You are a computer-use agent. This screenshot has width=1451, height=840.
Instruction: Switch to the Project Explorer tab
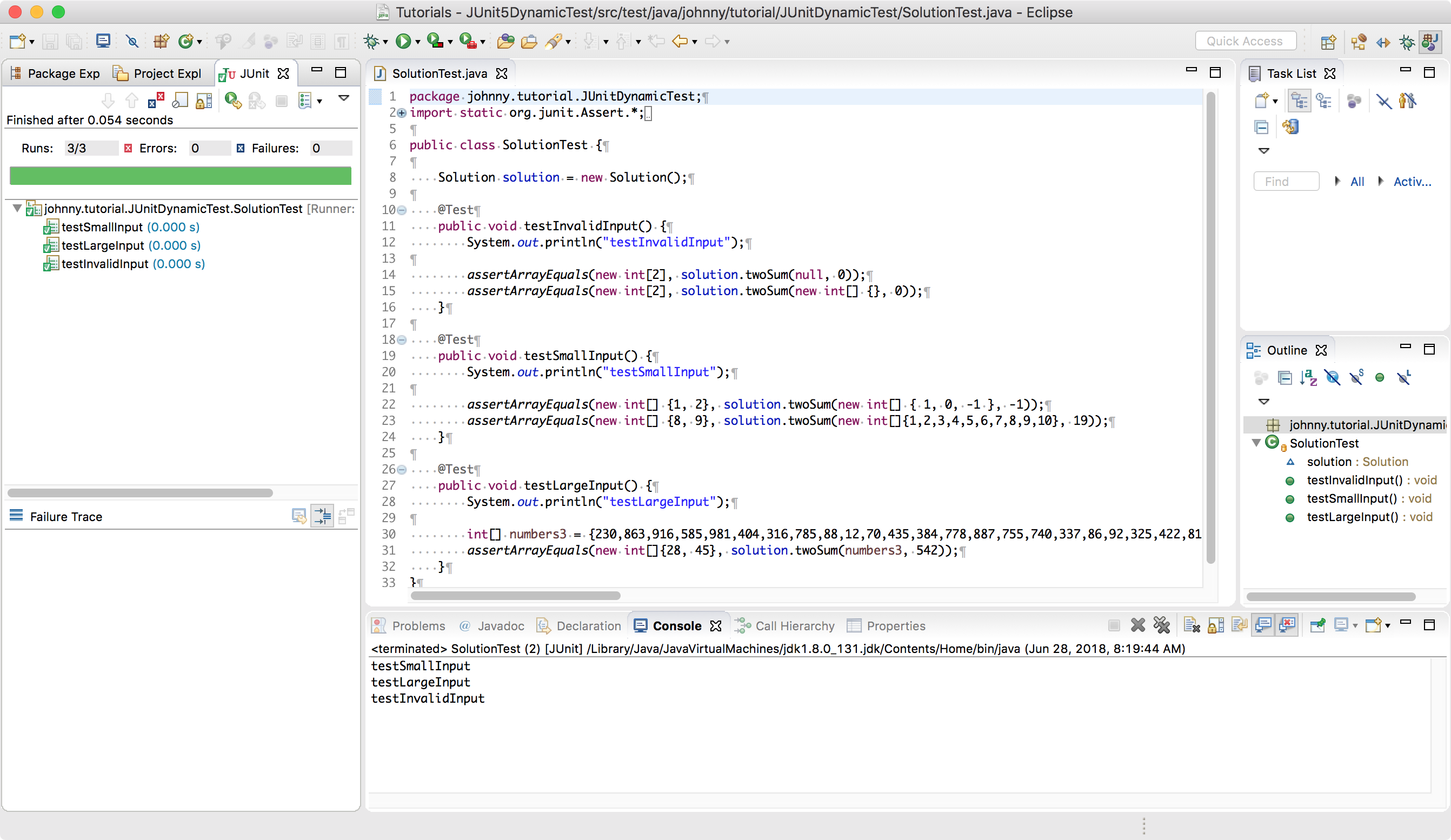pos(157,73)
